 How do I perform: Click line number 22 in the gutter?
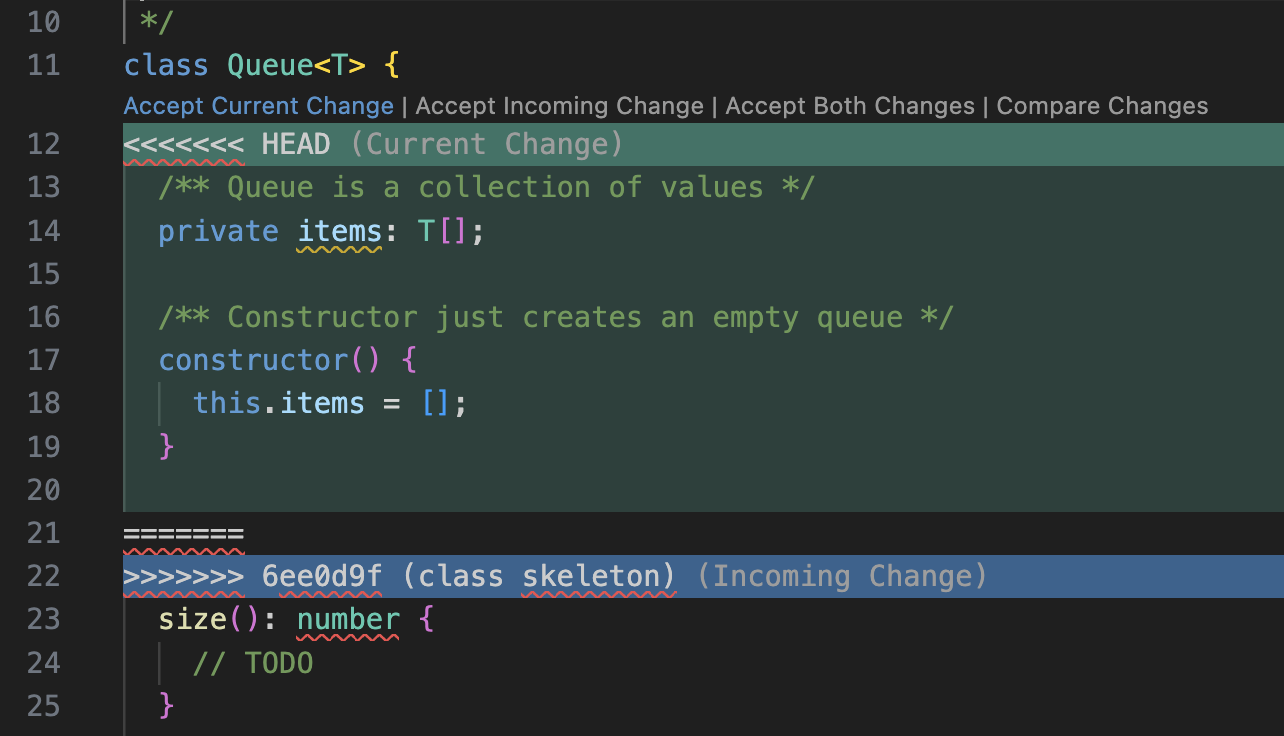pos(44,575)
